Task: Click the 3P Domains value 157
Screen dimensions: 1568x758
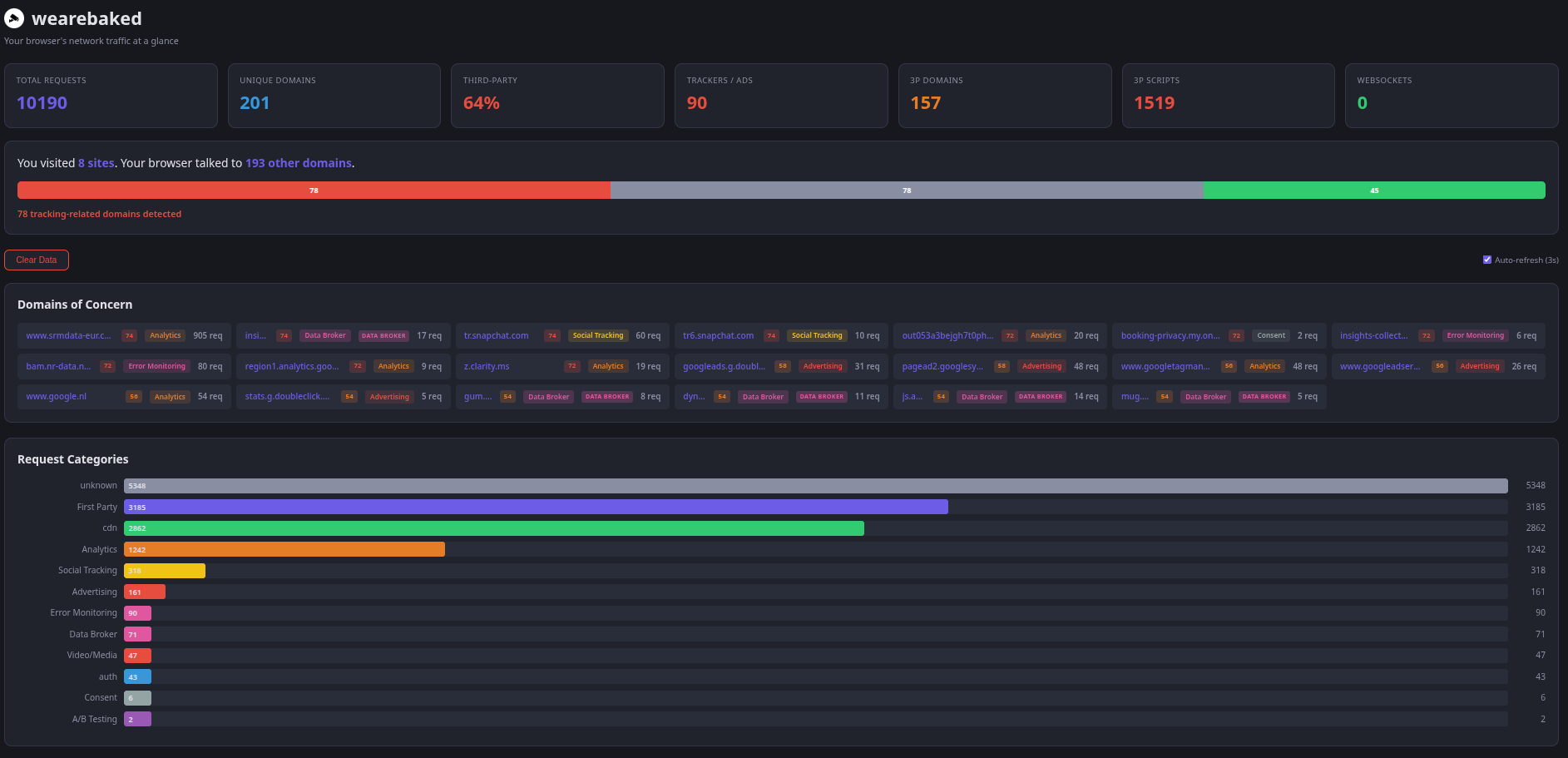Action: 926,103
